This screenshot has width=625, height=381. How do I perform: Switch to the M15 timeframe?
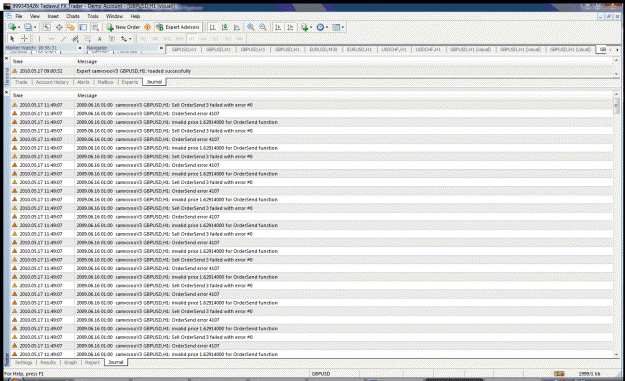coord(167,39)
